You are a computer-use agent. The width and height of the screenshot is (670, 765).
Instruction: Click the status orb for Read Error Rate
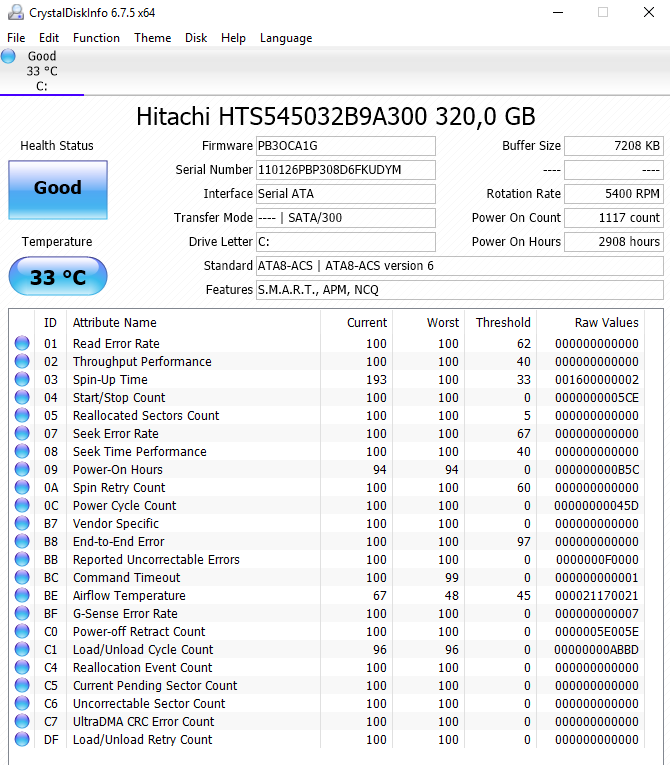22,343
